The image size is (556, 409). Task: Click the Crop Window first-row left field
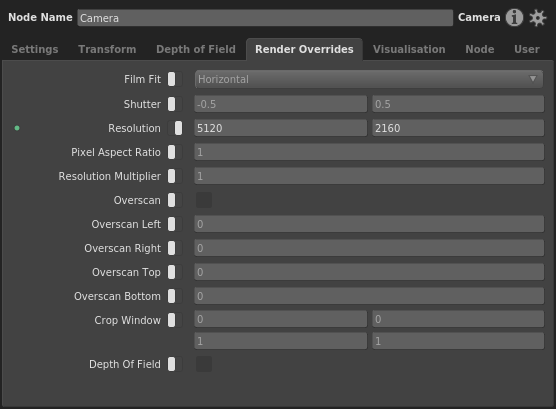280,319
